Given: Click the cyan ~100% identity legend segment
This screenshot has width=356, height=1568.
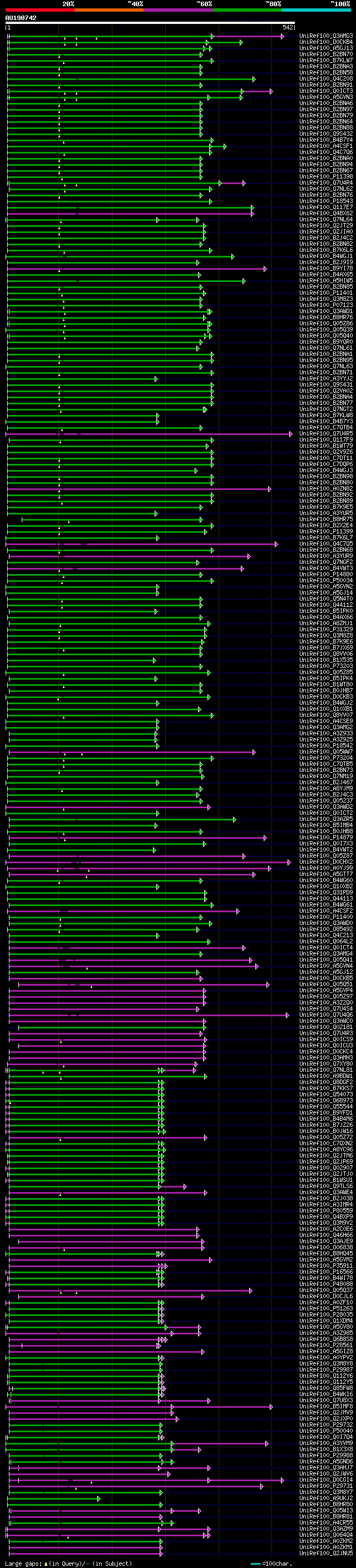Looking at the screenshot, I should coord(317,11).
